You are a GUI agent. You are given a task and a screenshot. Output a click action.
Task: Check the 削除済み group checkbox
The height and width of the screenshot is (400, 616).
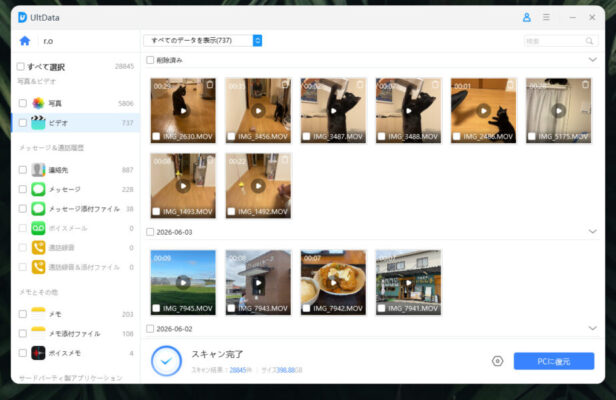coord(150,60)
